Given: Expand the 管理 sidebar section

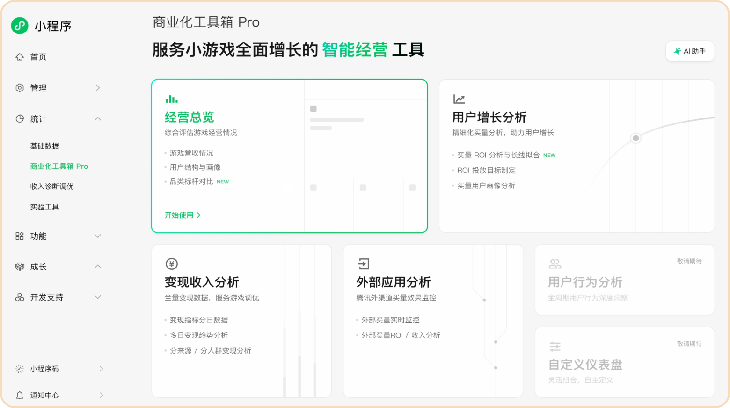Looking at the screenshot, I should pyautogui.click(x=97, y=88).
